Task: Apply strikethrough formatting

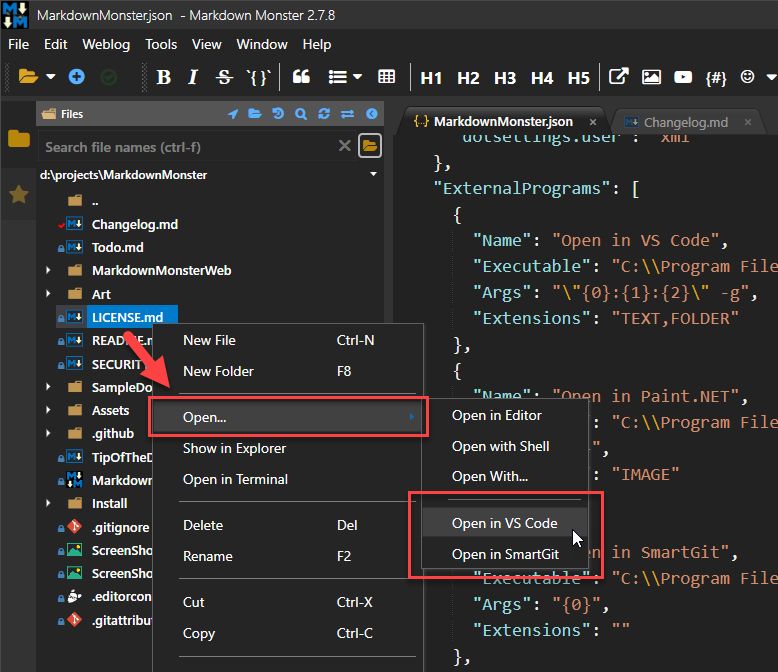Action: [x=224, y=77]
